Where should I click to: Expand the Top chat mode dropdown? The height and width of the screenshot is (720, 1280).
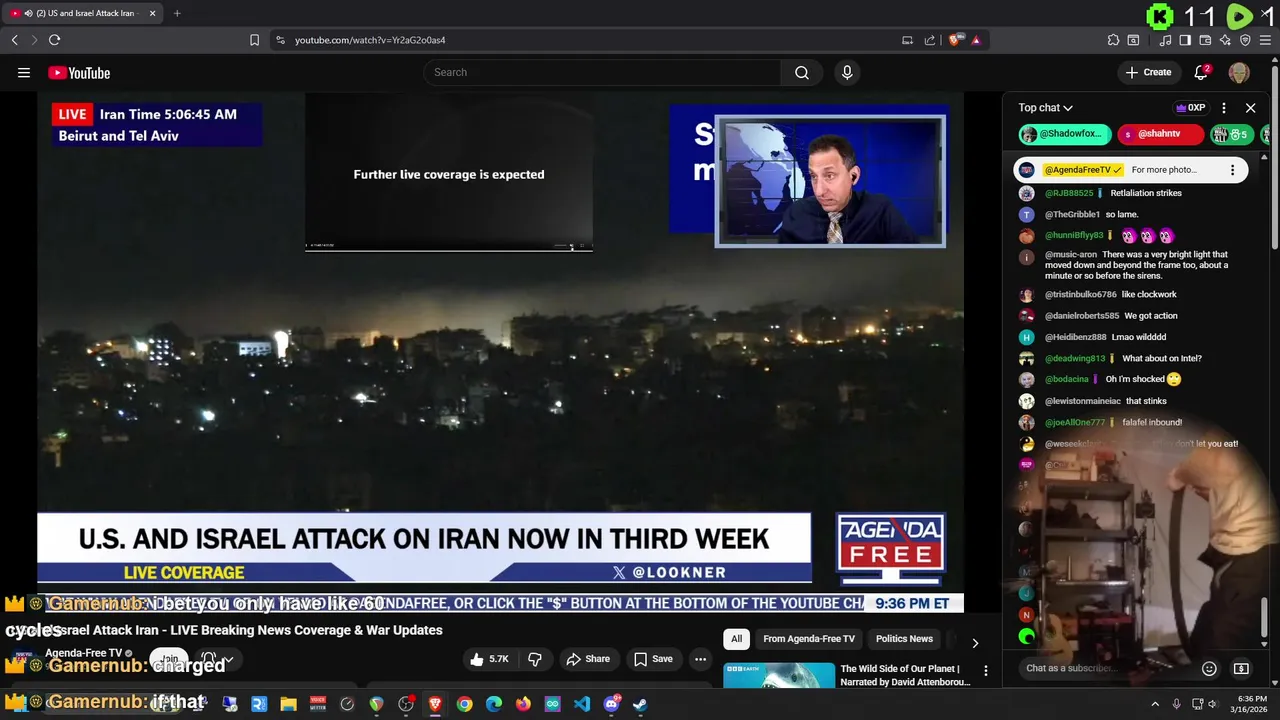(x=1045, y=108)
